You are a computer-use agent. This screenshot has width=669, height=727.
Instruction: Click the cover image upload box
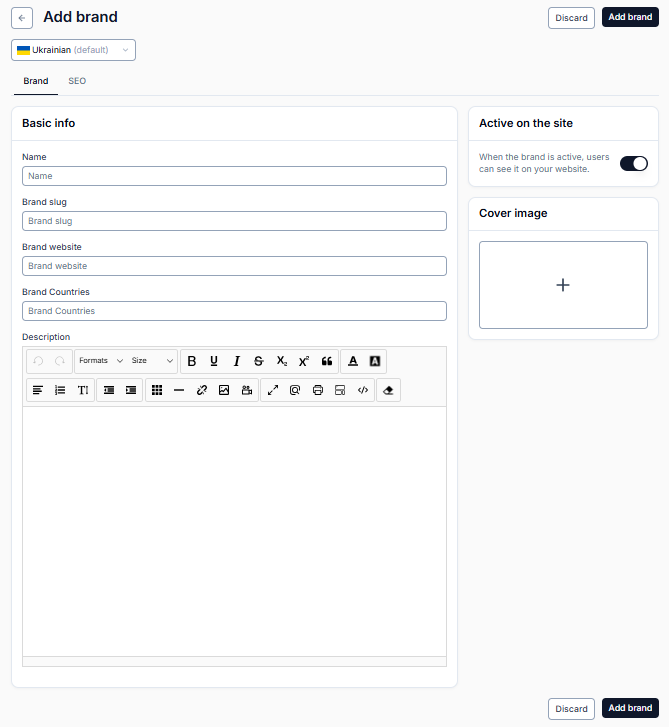pyautogui.click(x=563, y=285)
